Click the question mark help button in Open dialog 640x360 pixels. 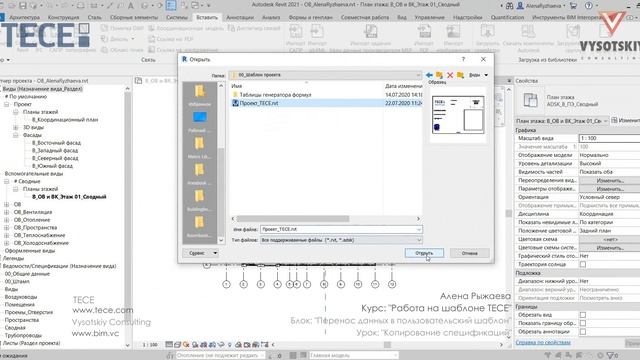click(463, 59)
